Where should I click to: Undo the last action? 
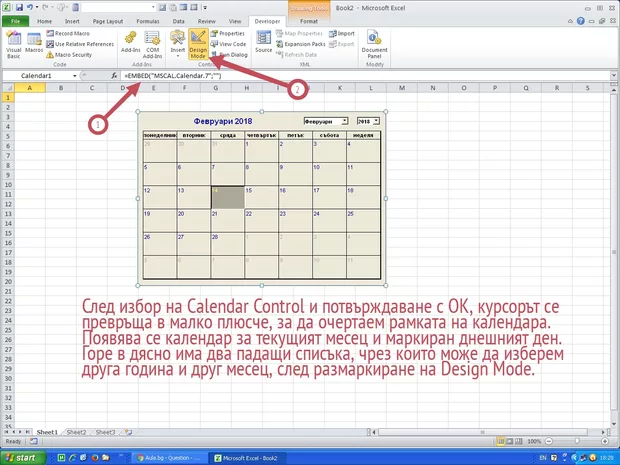coord(29,8)
